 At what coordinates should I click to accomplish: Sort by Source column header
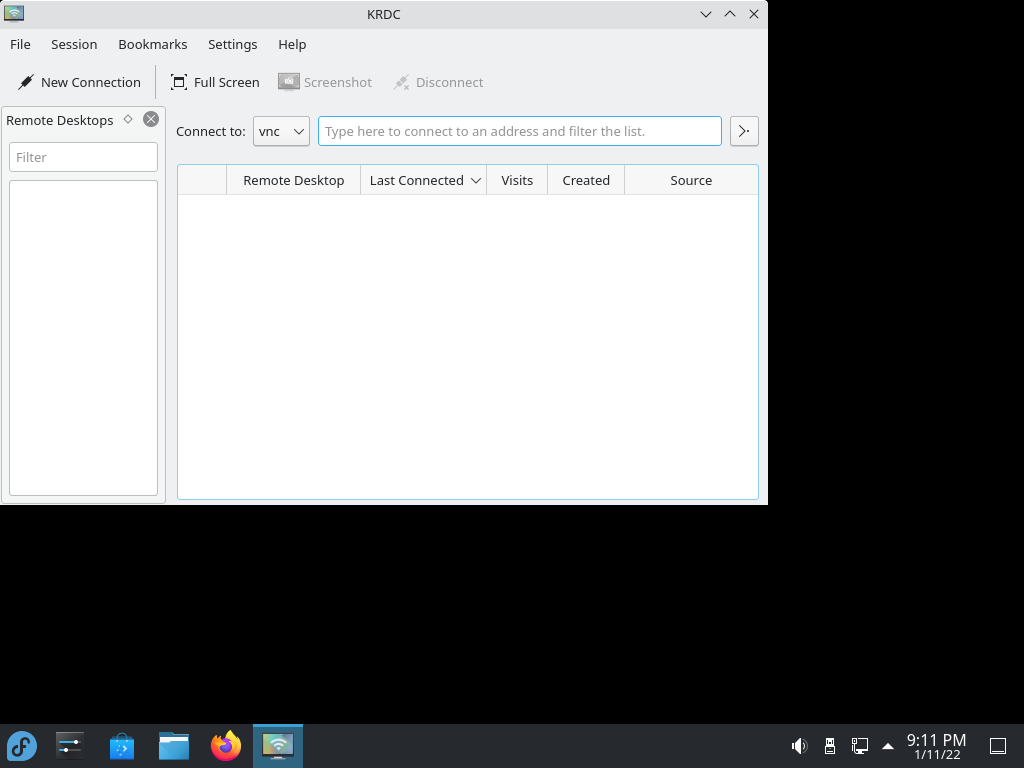click(691, 180)
